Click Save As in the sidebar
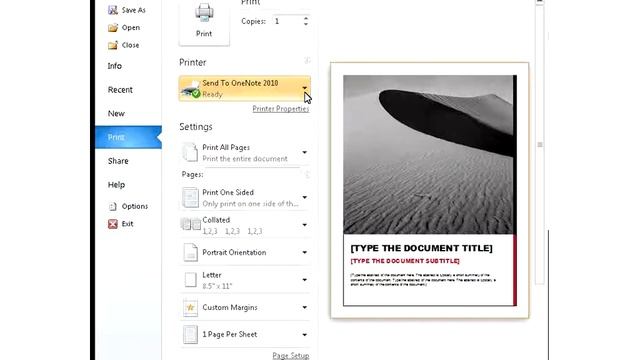The image size is (640, 360). tap(133, 10)
